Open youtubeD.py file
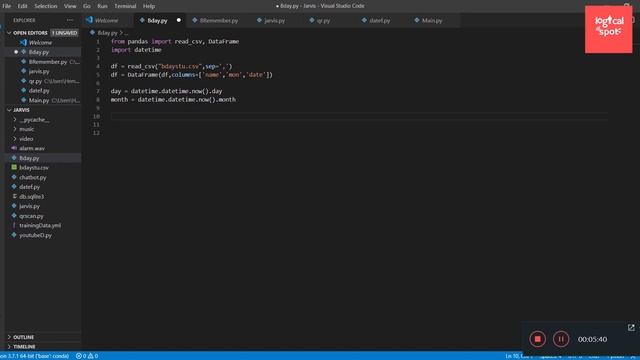Image resolution: width=640 pixels, height=360 pixels. (35, 235)
